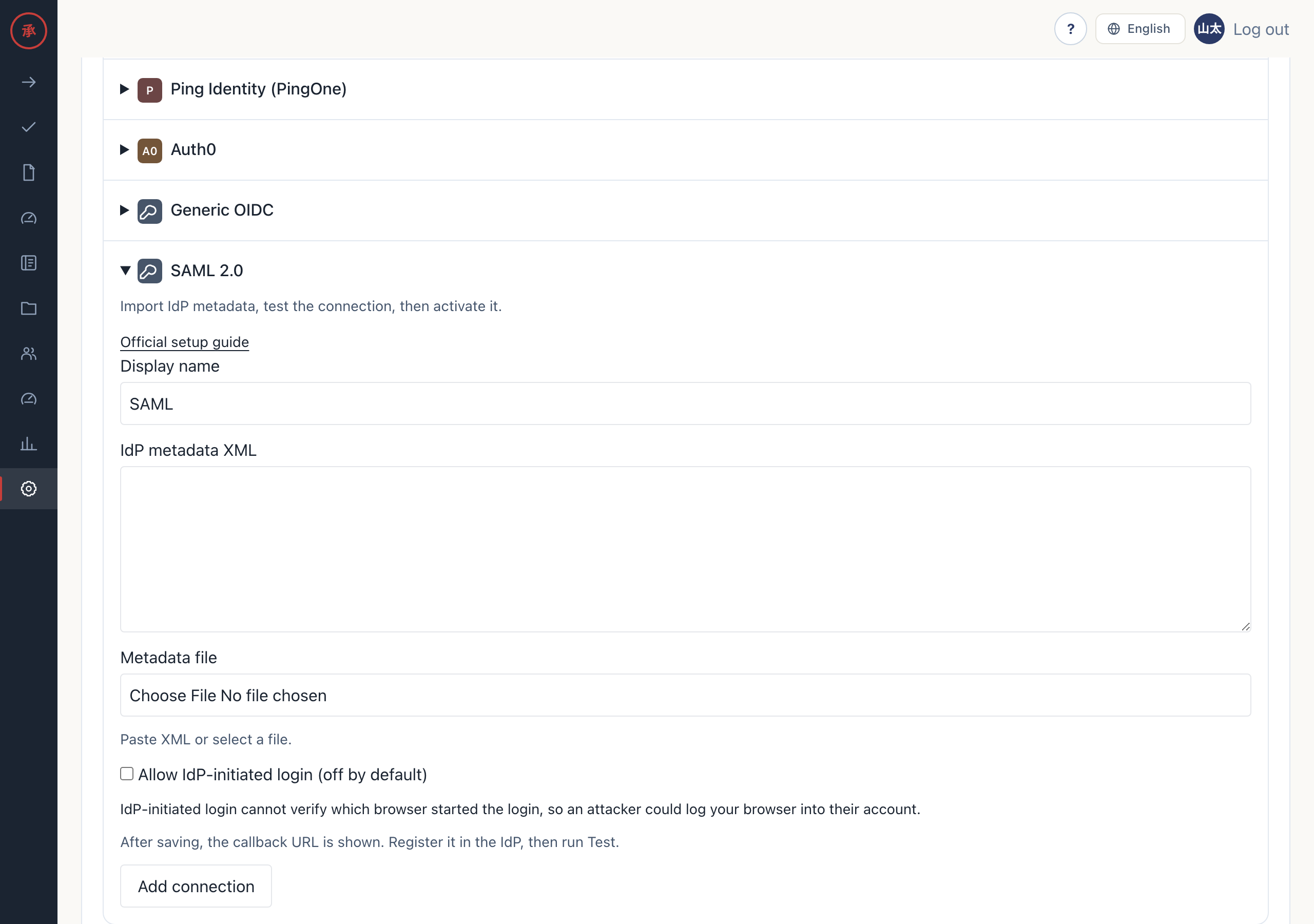Click the IdP metadata XML text area
The width and height of the screenshot is (1314, 924).
click(685, 549)
